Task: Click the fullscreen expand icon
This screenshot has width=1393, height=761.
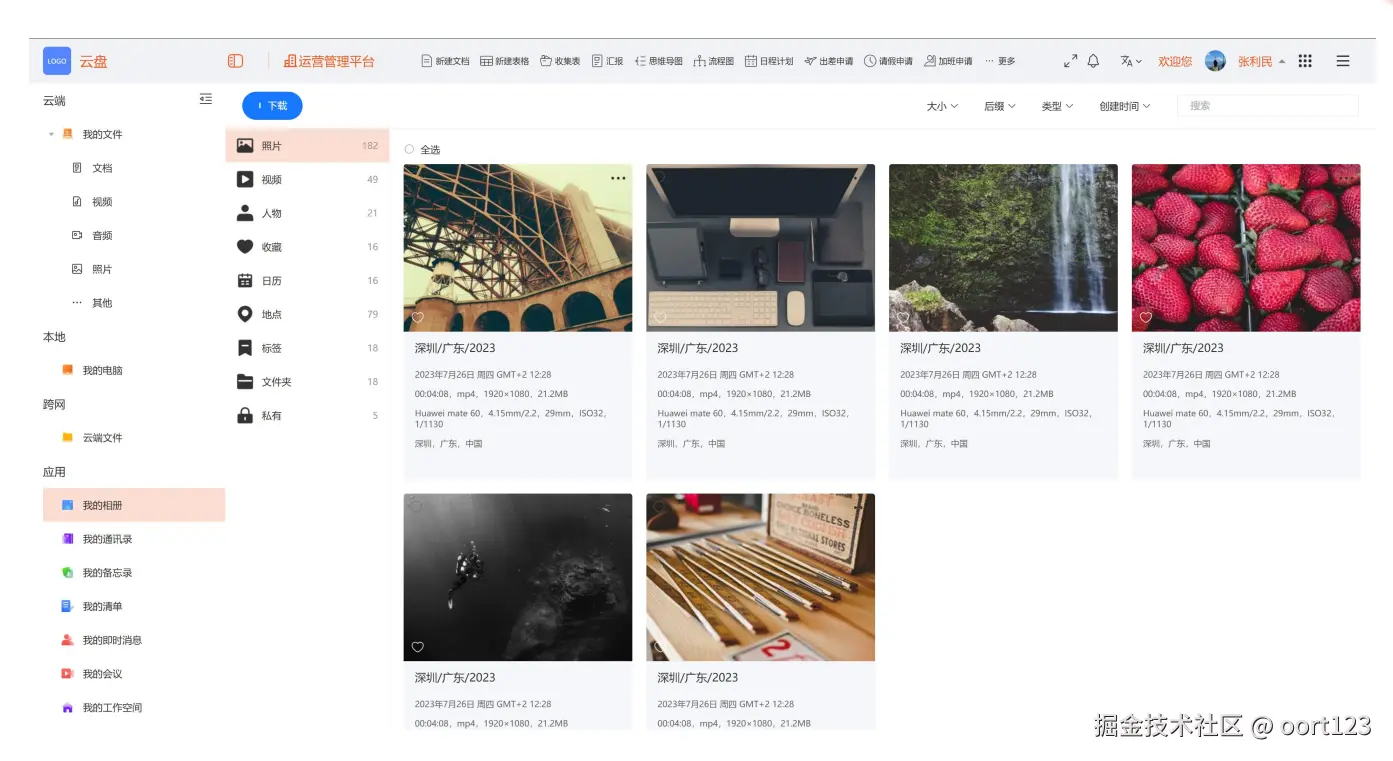Action: pyautogui.click(x=1070, y=61)
